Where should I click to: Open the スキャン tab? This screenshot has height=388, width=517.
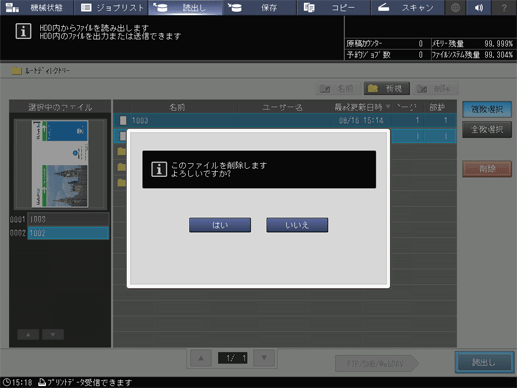[407, 7]
